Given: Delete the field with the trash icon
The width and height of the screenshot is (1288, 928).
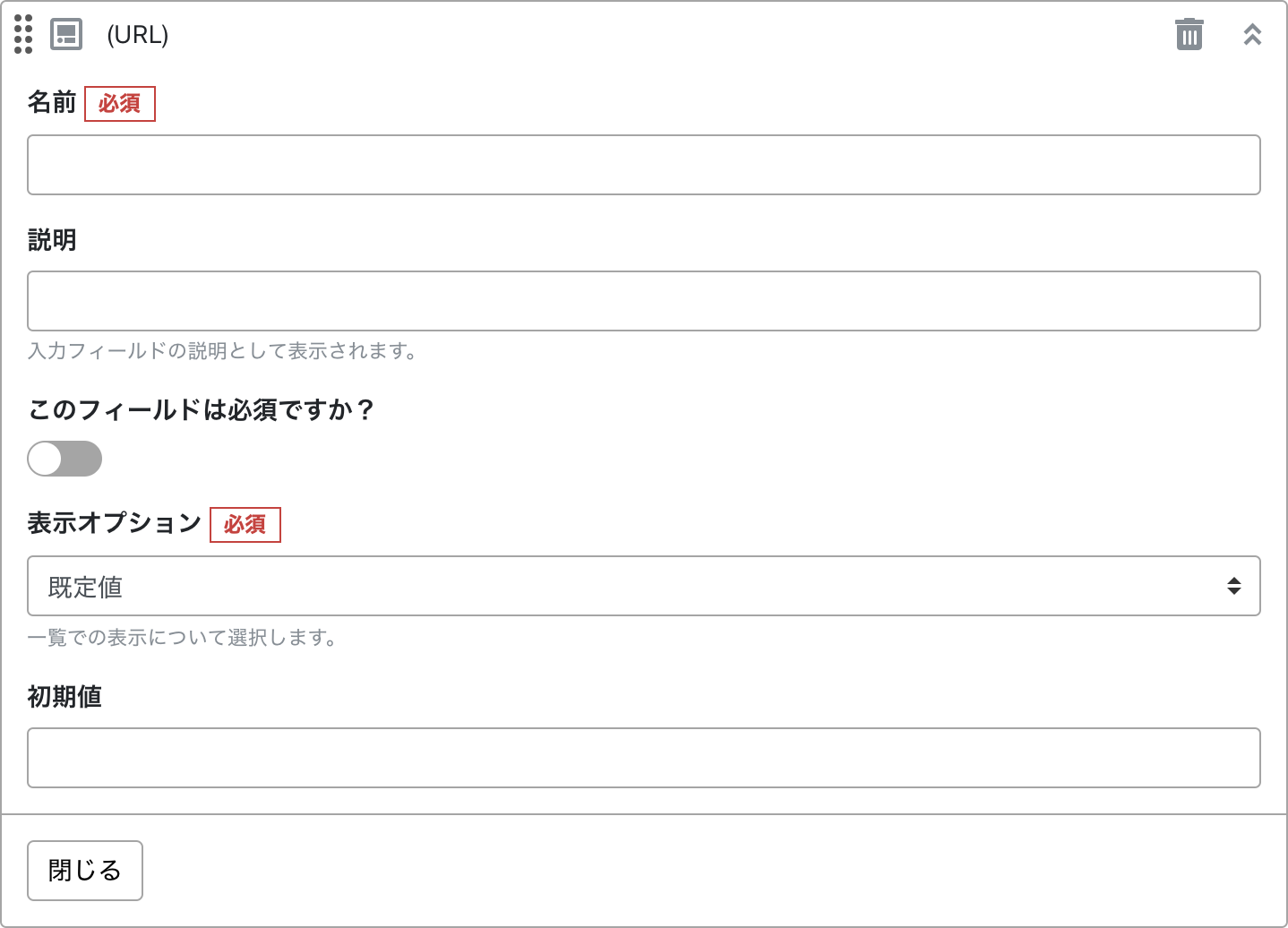Looking at the screenshot, I should (x=1189, y=34).
